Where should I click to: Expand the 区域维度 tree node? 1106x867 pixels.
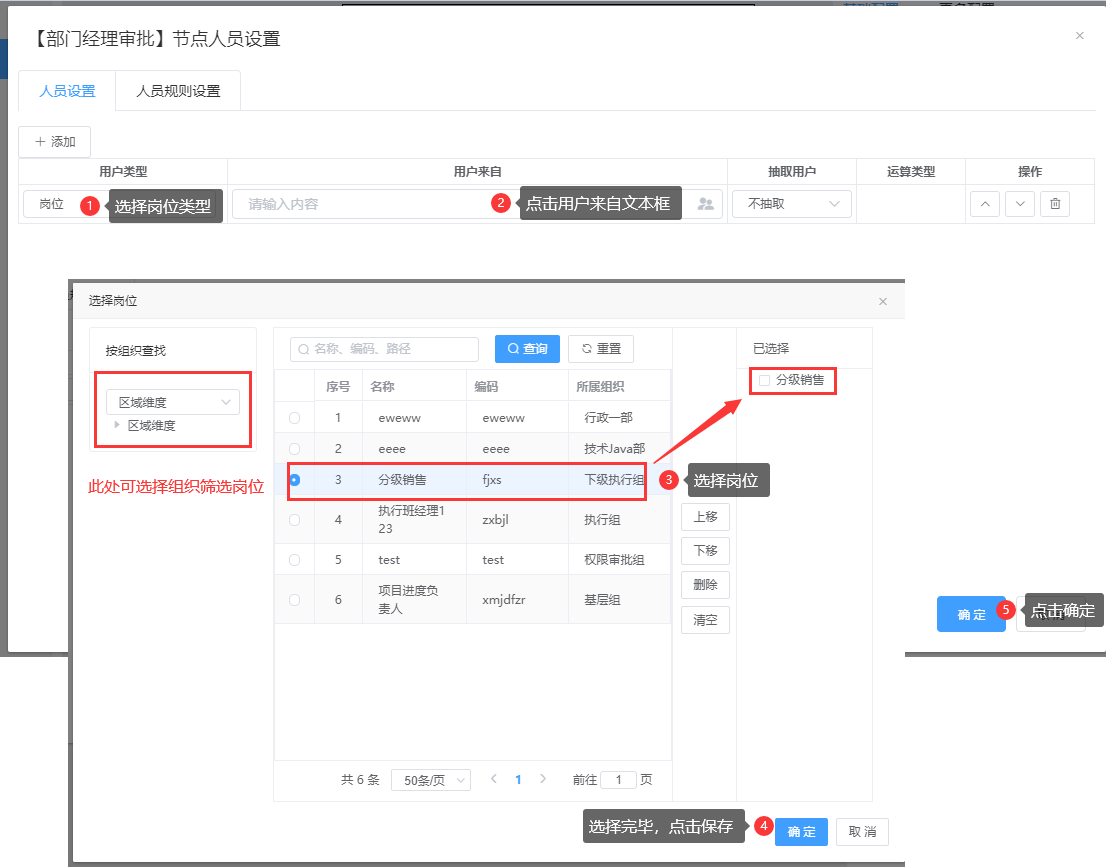click(119, 425)
